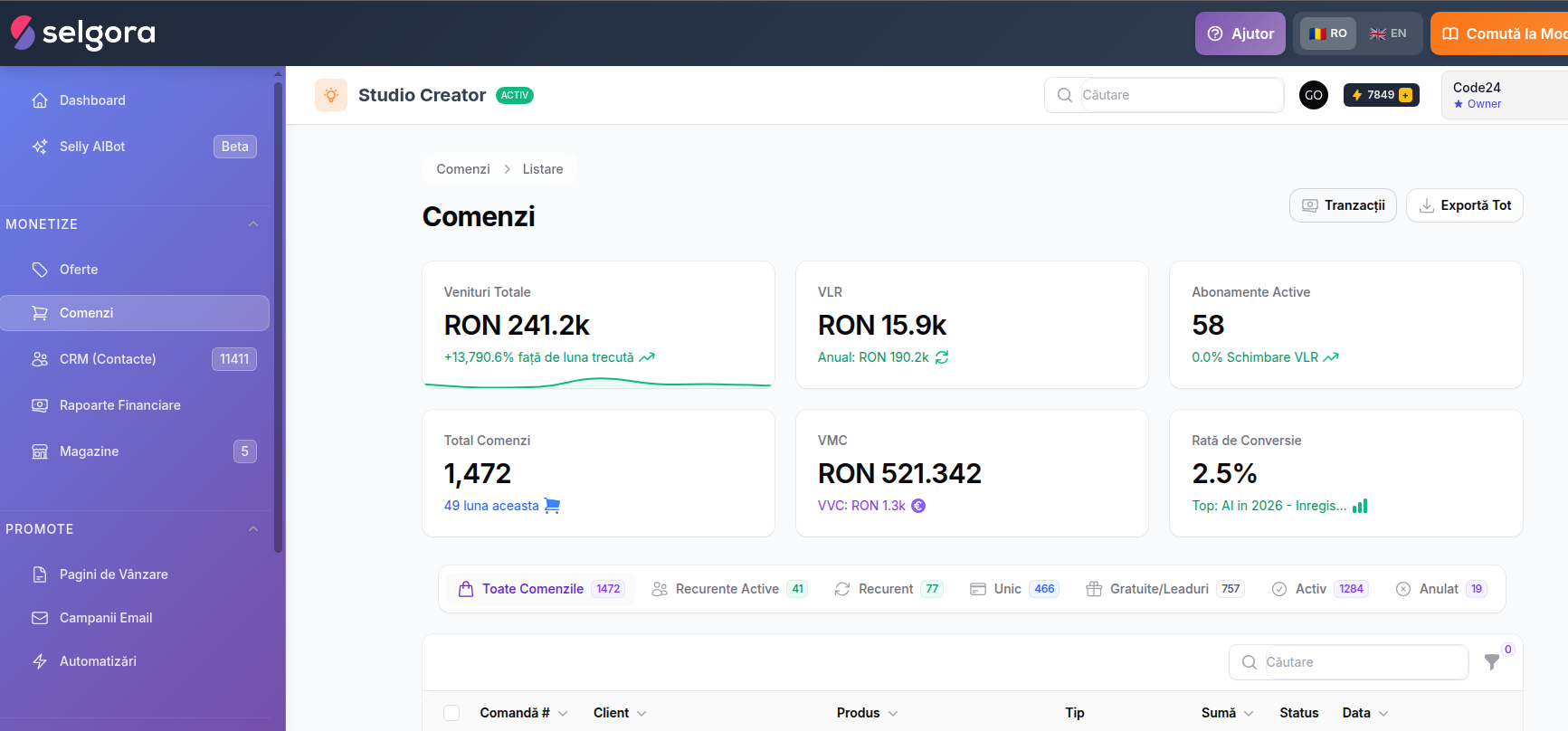Screen dimensions: 1568x731
Task: Switch to the Anulat orders tab
Action: pos(1441,589)
